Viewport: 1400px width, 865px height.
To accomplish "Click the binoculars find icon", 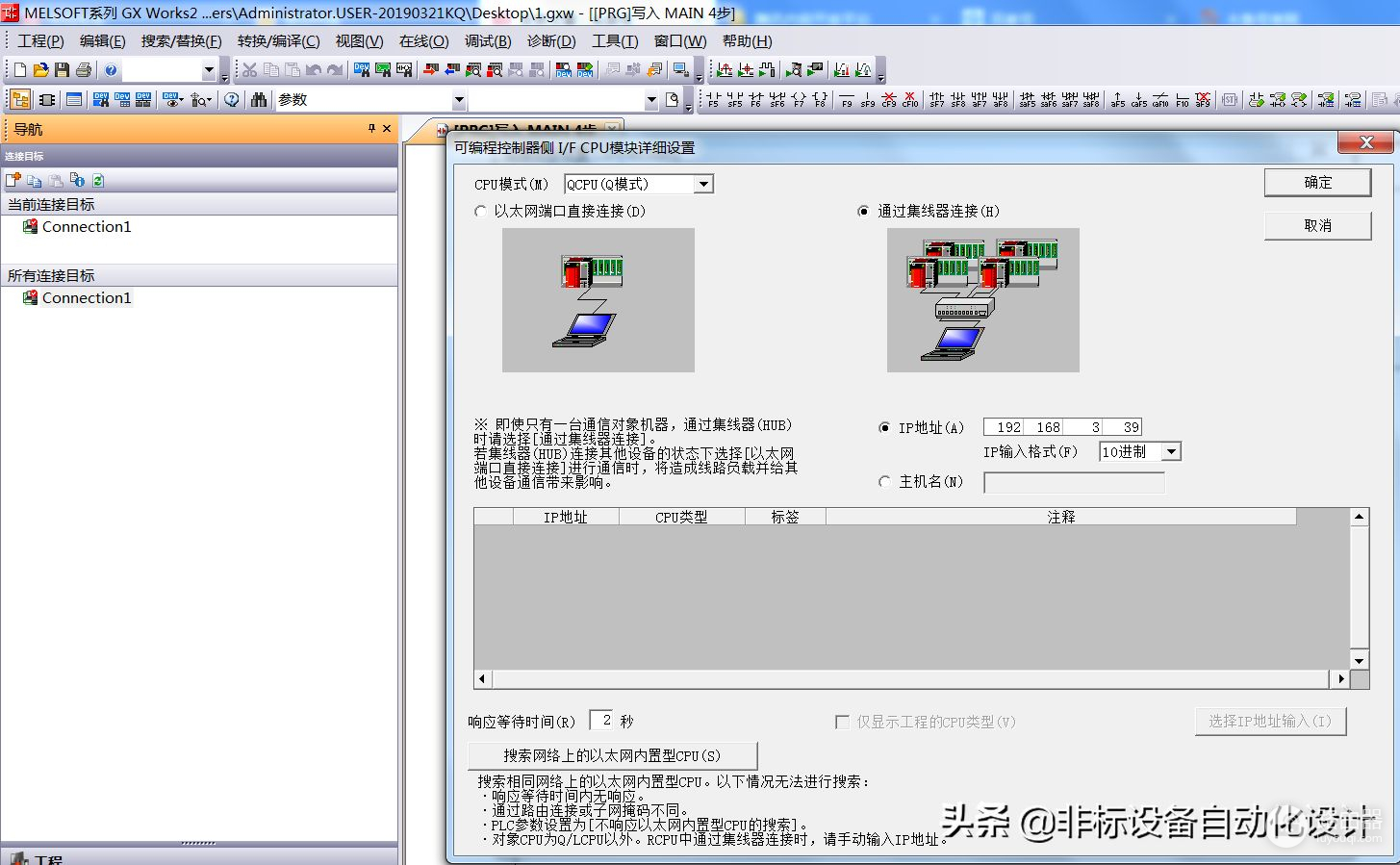I will pos(258,100).
